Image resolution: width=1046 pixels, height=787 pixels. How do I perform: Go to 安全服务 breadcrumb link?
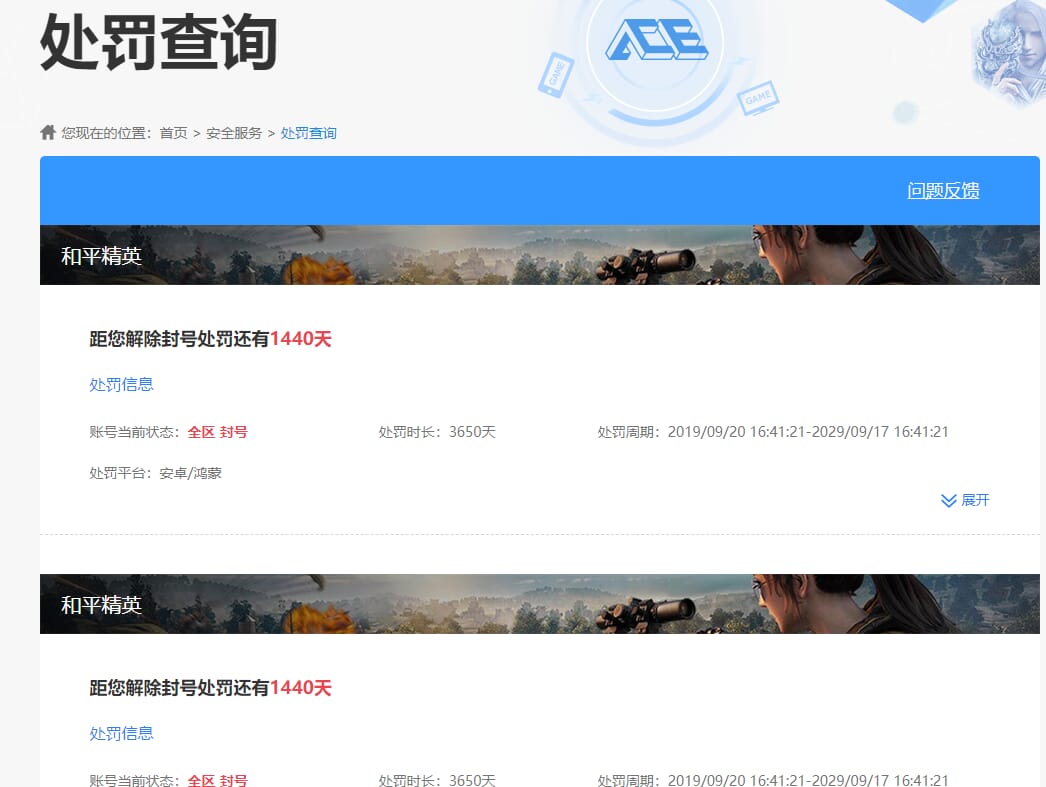point(234,133)
